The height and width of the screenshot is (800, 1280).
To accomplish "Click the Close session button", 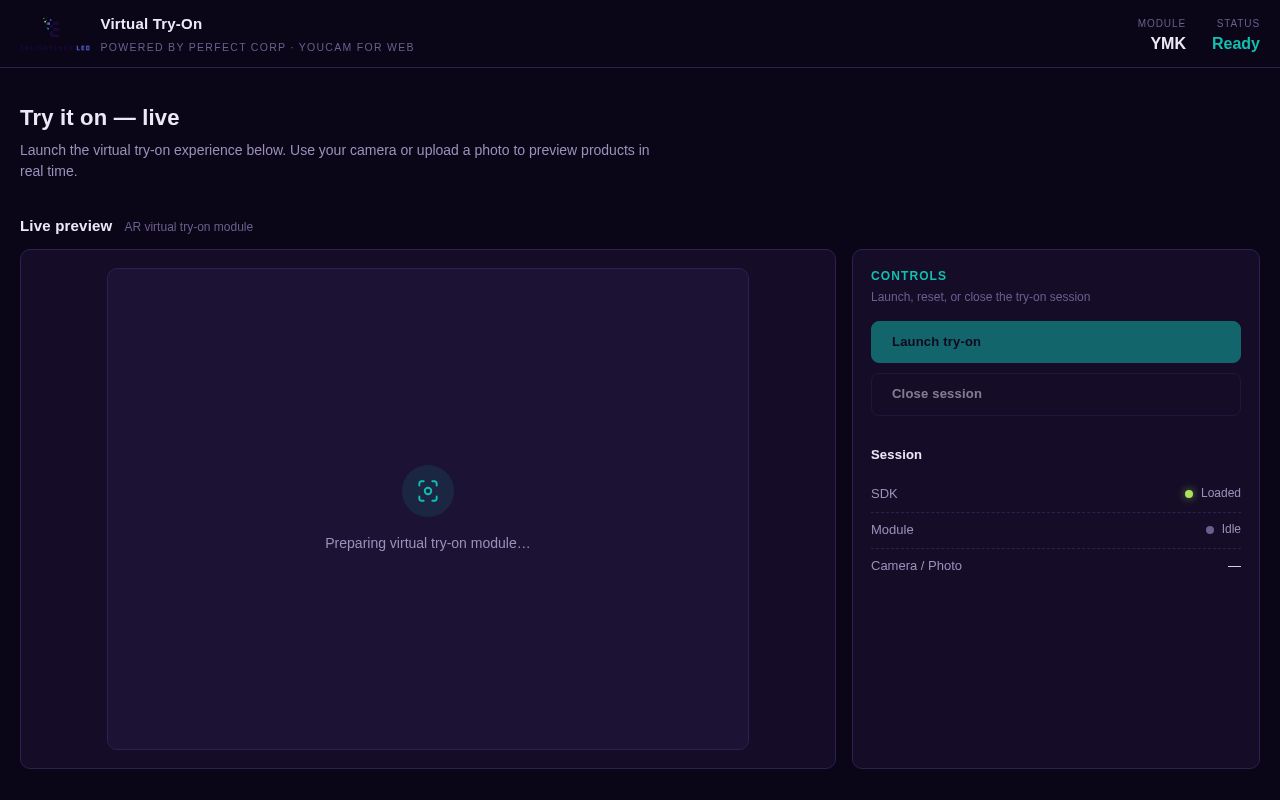I will [1056, 394].
